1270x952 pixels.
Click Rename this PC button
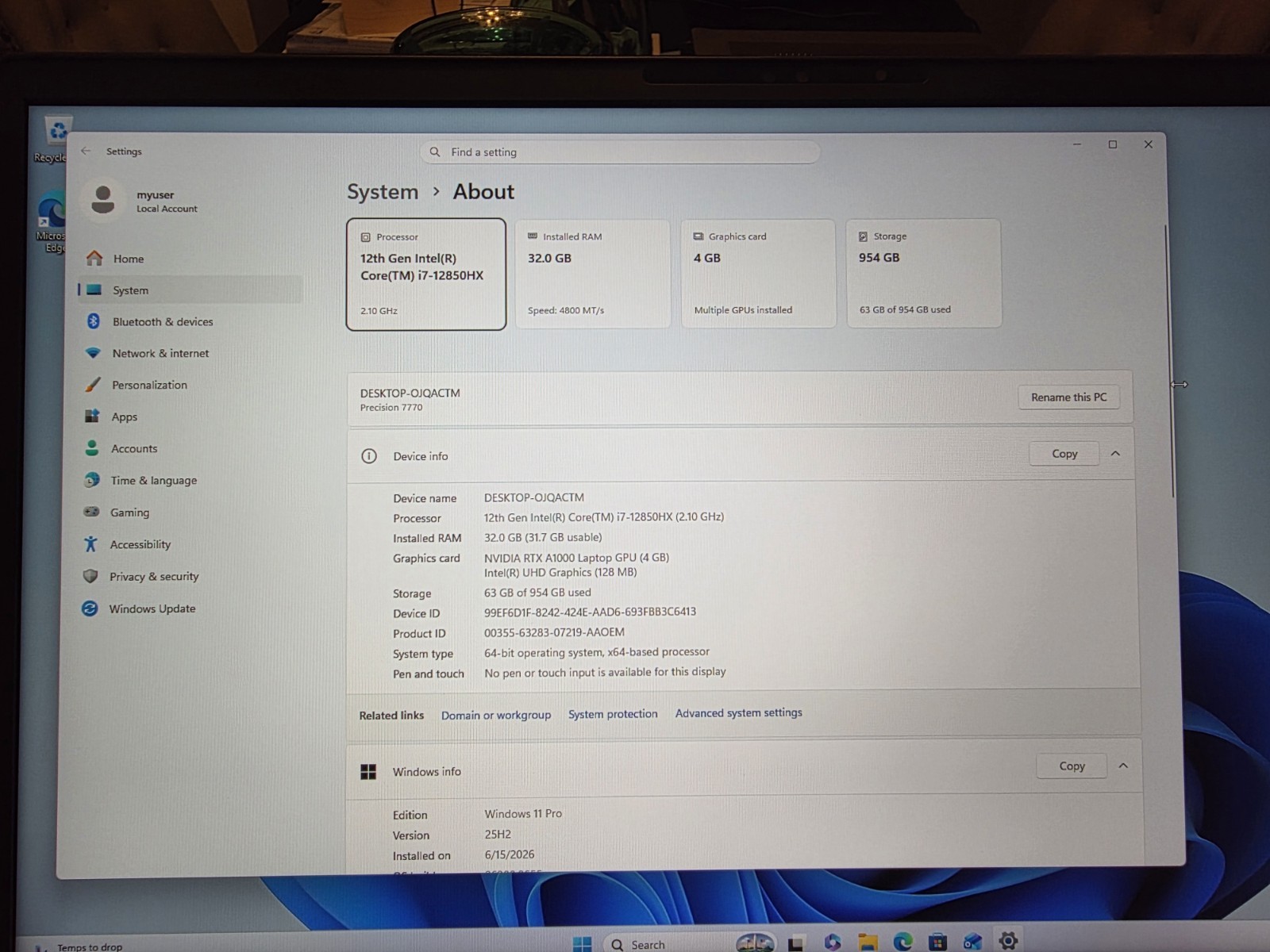click(1068, 397)
